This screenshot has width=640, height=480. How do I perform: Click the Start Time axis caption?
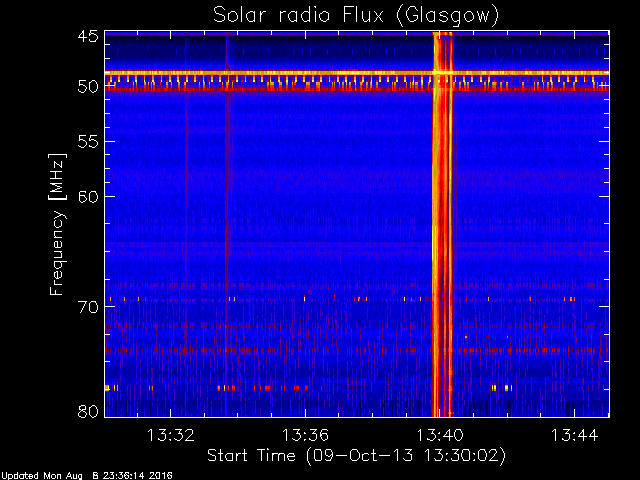tap(356, 456)
